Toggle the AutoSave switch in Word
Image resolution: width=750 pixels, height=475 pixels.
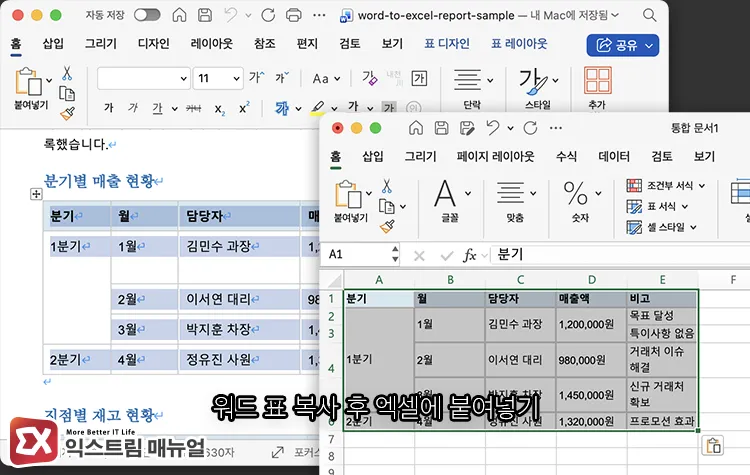coord(147,15)
